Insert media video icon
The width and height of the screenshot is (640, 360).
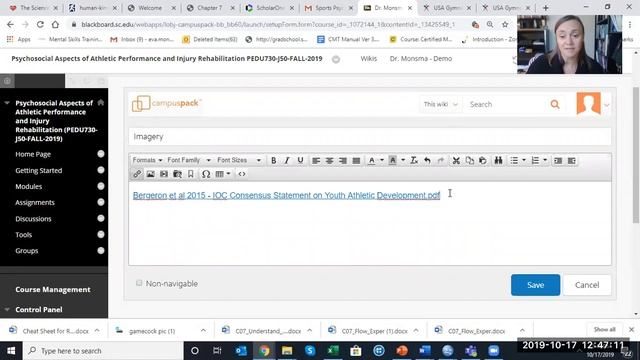click(x=164, y=174)
